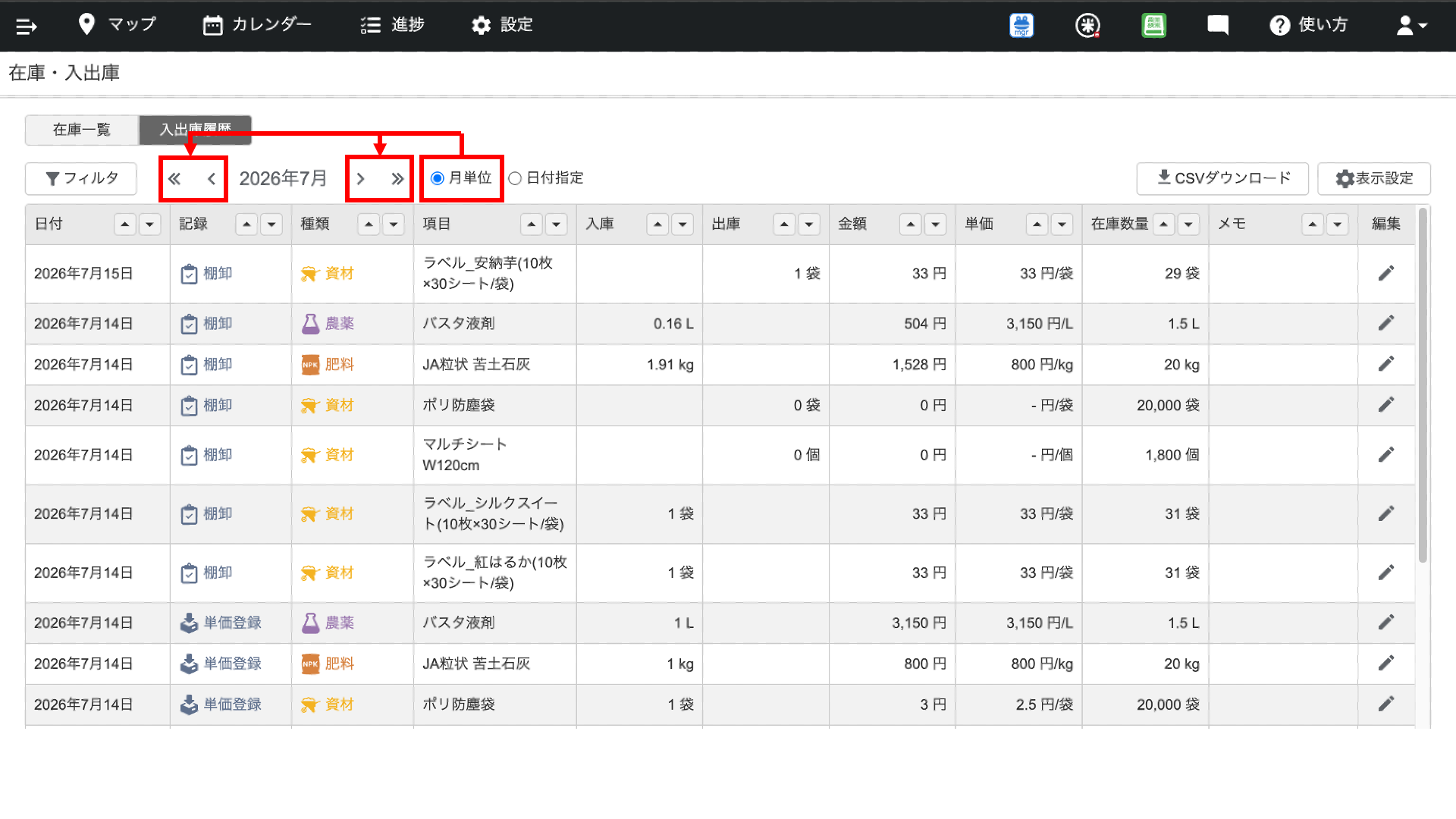The width and height of the screenshot is (1456, 819).
Task: Open the 農薬 link in 単価登録 バスタ液剤 row
Action: coord(340,623)
